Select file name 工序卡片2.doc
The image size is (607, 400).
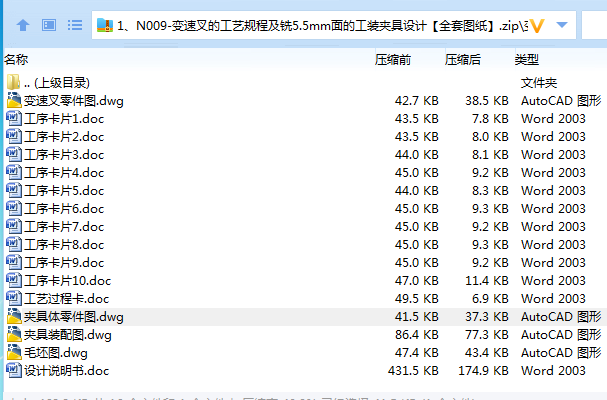click(x=64, y=137)
